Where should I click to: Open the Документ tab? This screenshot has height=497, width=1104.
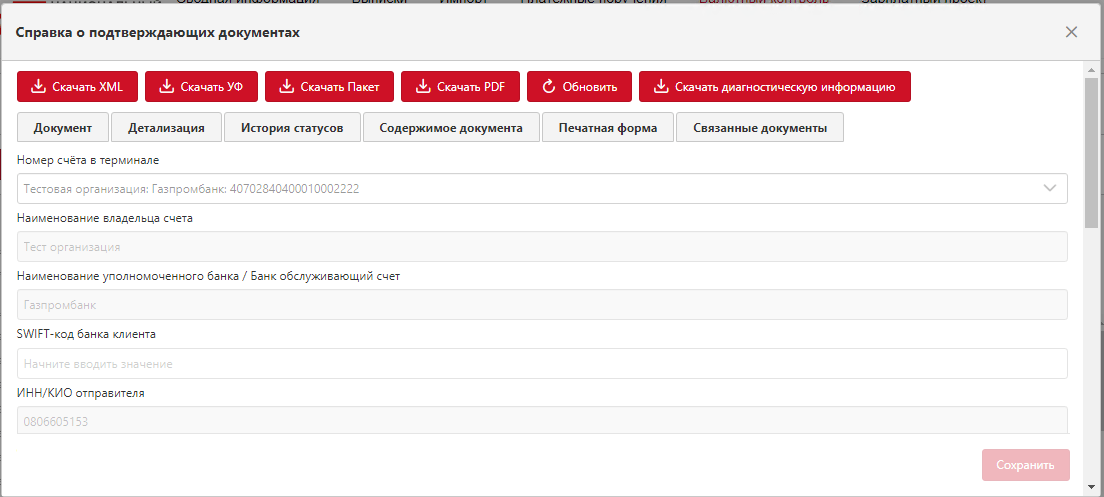(x=63, y=128)
